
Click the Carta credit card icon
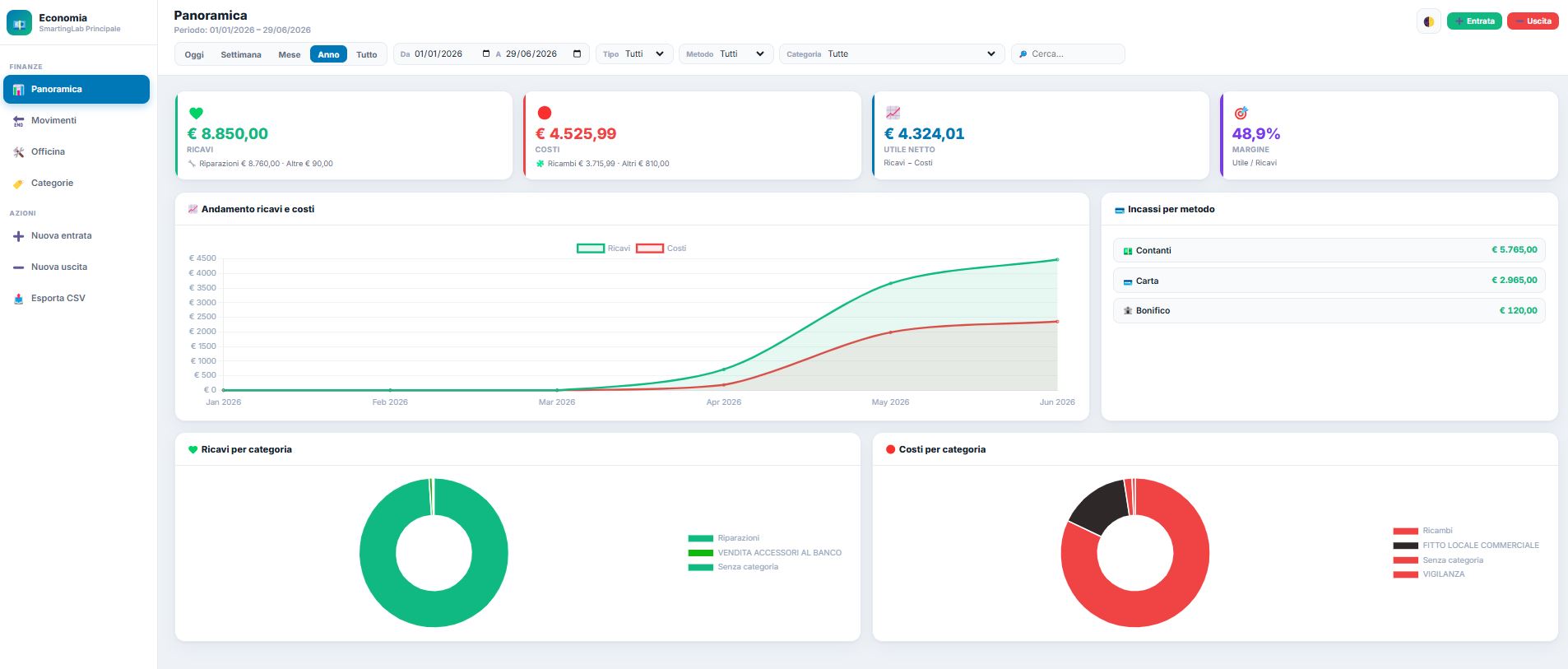(x=1128, y=281)
